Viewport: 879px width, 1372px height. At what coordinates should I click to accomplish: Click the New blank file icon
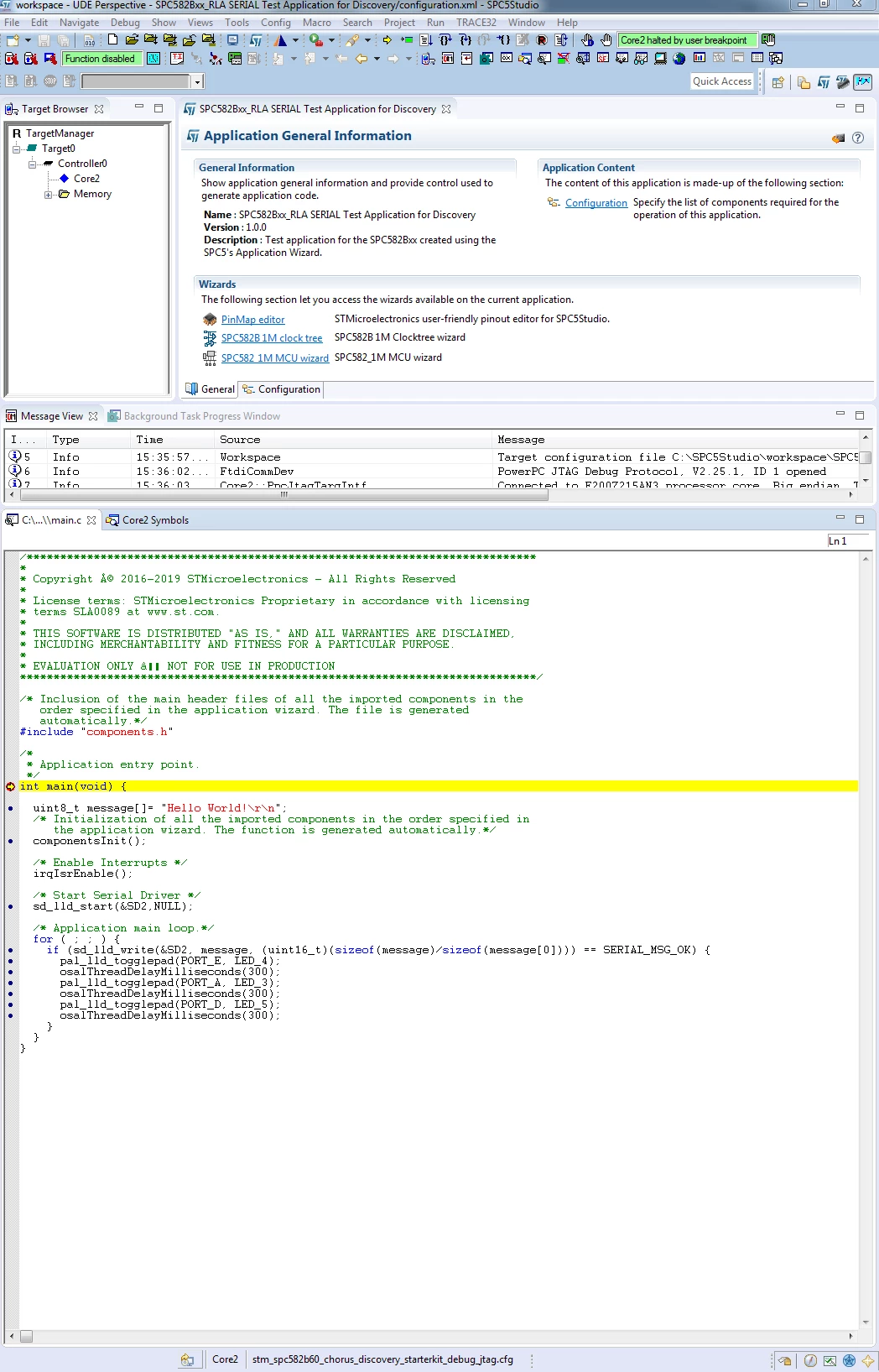point(113,39)
